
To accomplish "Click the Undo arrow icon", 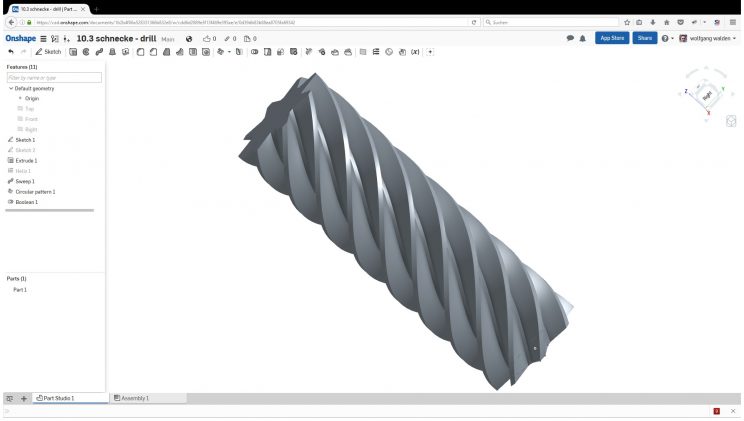I will pyautogui.click(x=11, y=51).
